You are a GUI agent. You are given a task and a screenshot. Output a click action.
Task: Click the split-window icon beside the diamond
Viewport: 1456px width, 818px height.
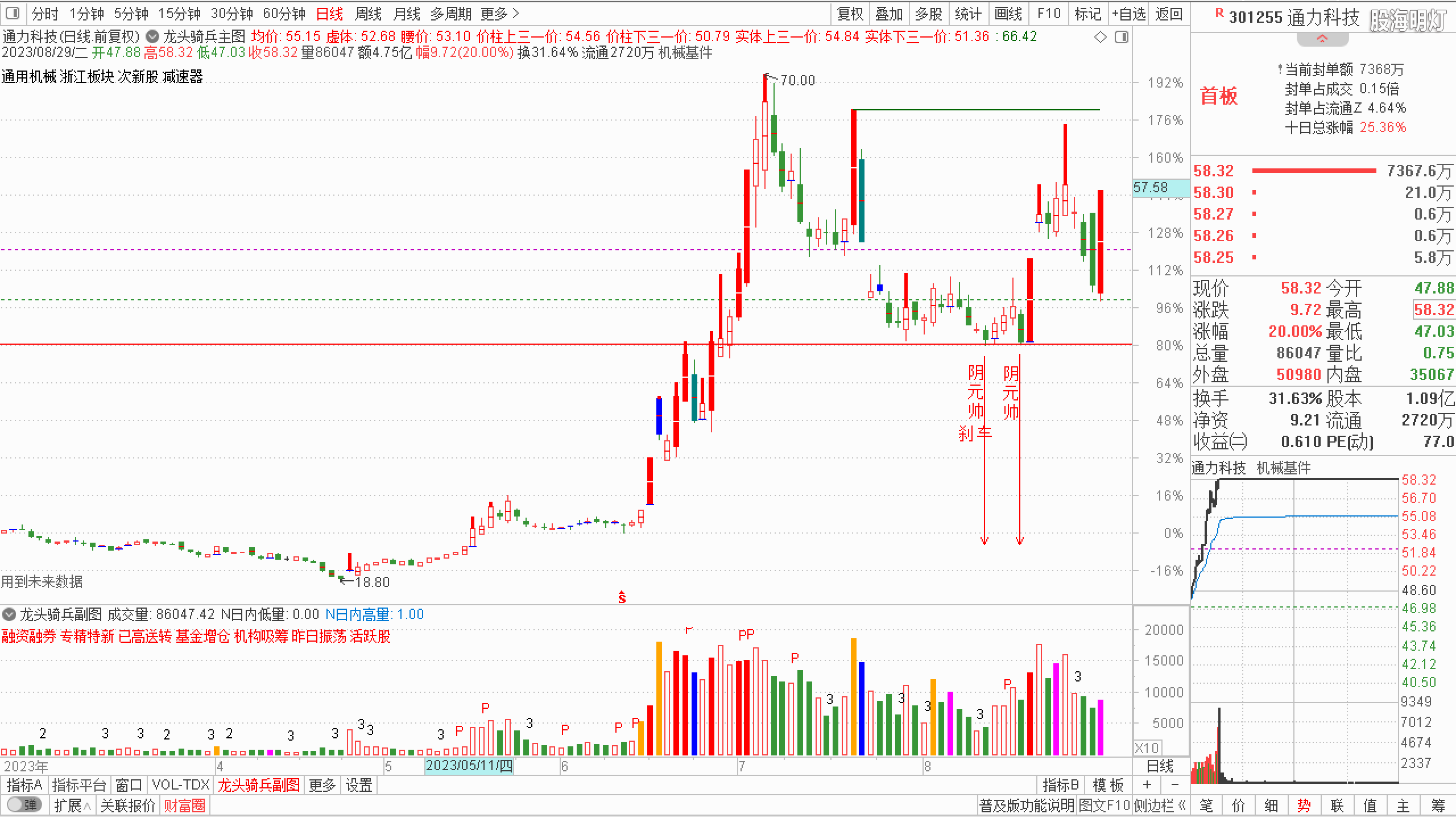click(x=1122, y=38)
